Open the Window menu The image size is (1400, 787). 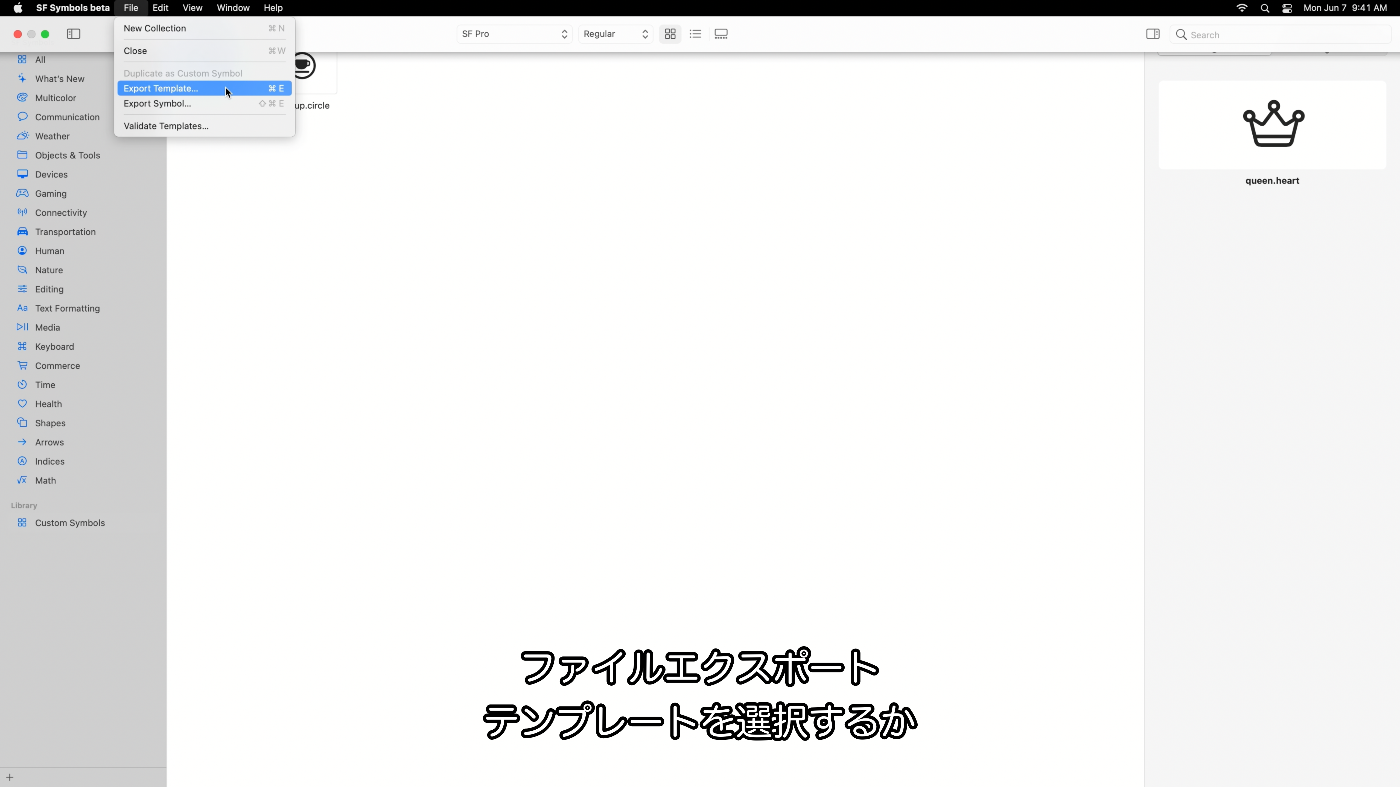(233, 8)
